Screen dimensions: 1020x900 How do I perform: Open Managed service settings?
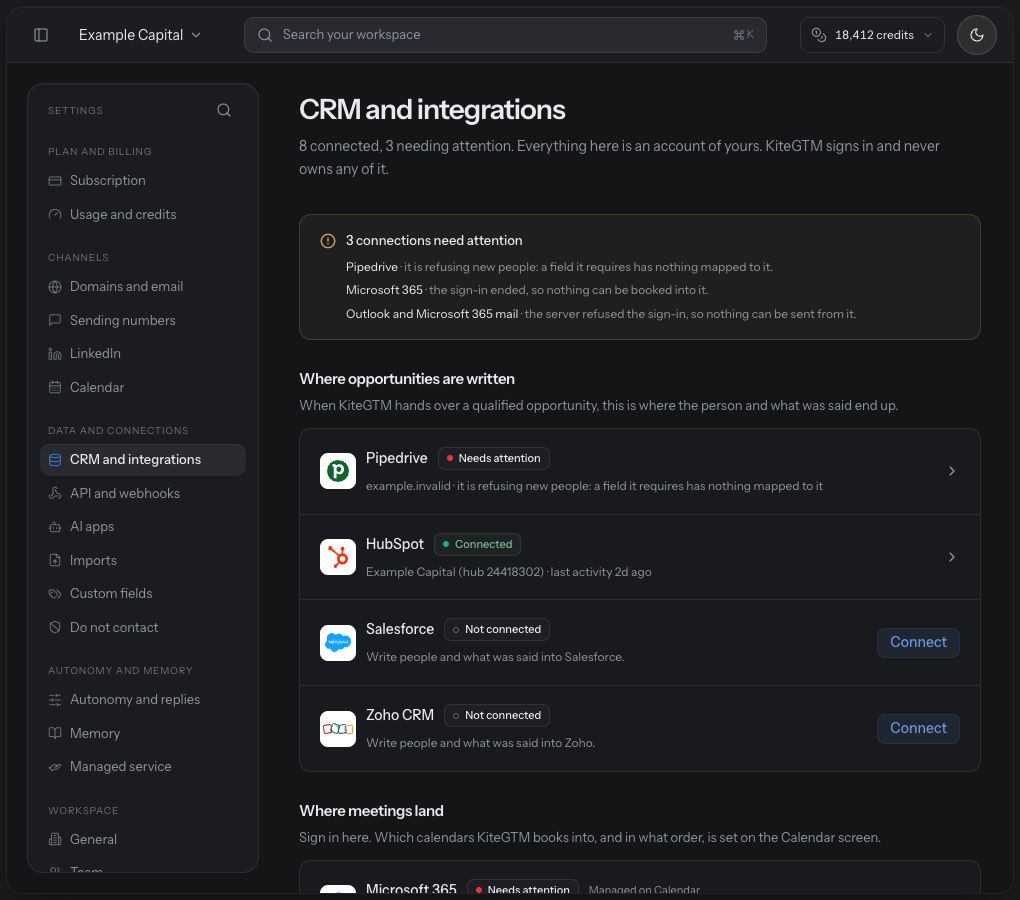pos(142,766)
